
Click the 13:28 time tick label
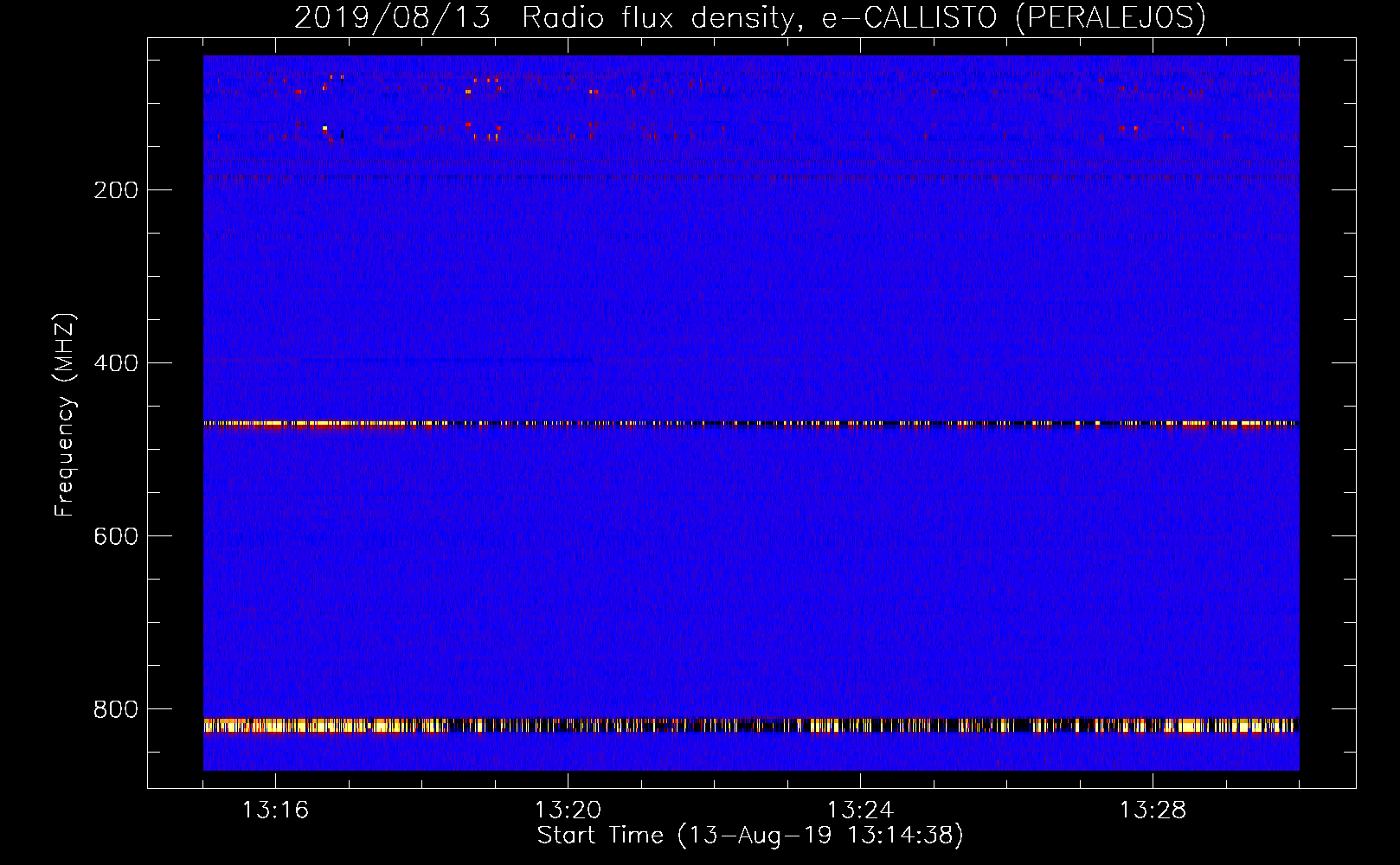click(1153, 811)
